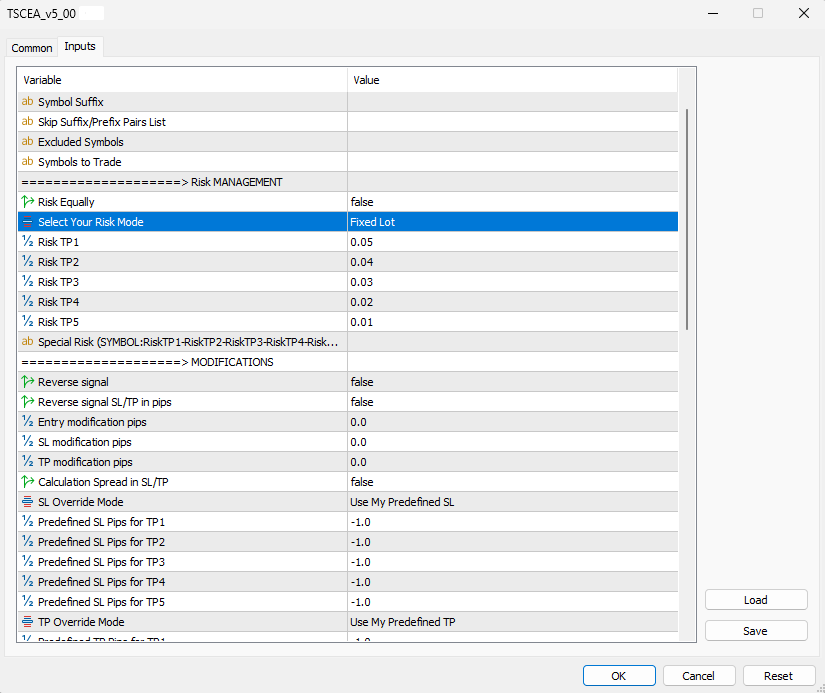Open the Use My Predefined SL dropdown

point(512,502)
